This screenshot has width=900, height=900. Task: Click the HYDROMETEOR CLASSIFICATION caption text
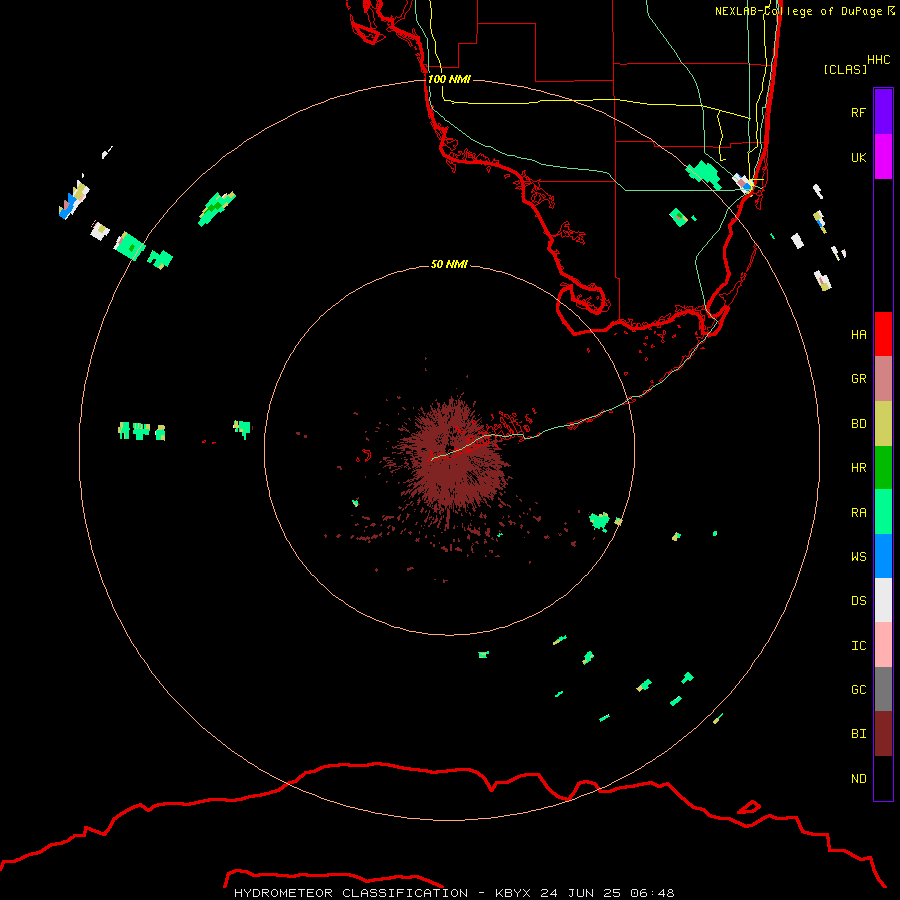click(351, 893)
